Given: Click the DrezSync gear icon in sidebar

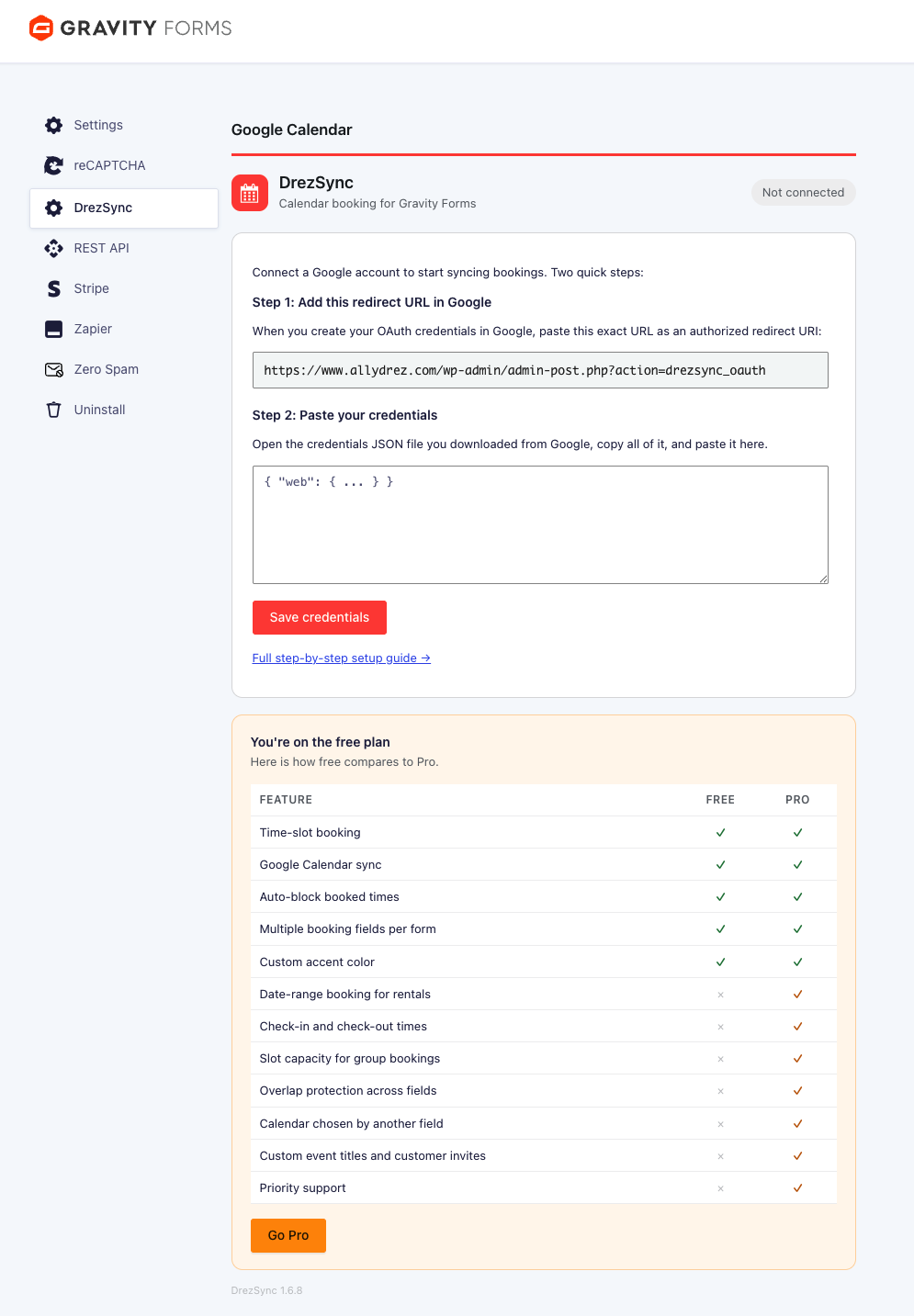Looking at the screenshot, I should pyautogui.click(x=54, y=208).
